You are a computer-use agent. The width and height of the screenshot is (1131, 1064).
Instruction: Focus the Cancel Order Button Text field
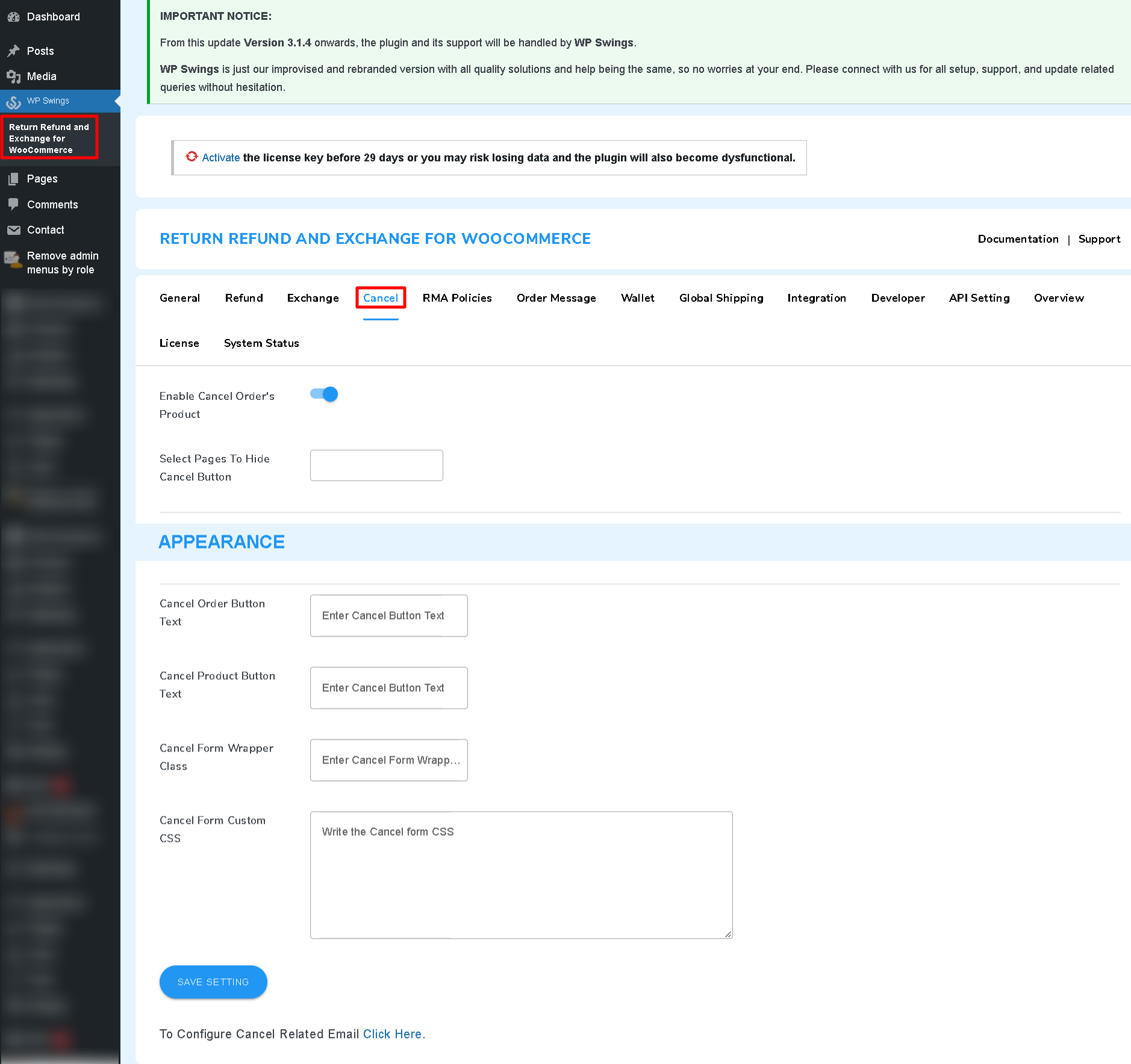tap(389, 615)
